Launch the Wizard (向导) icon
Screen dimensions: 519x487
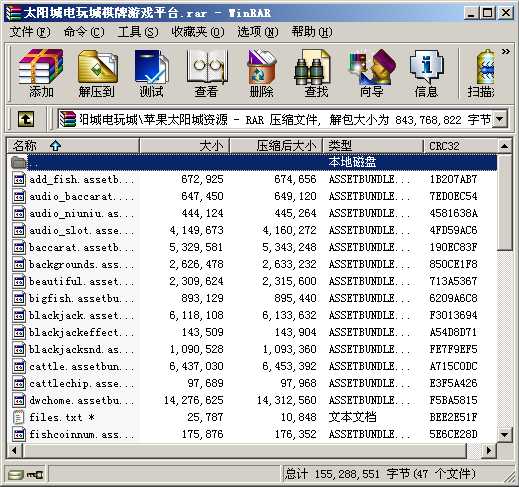point(371,74)
